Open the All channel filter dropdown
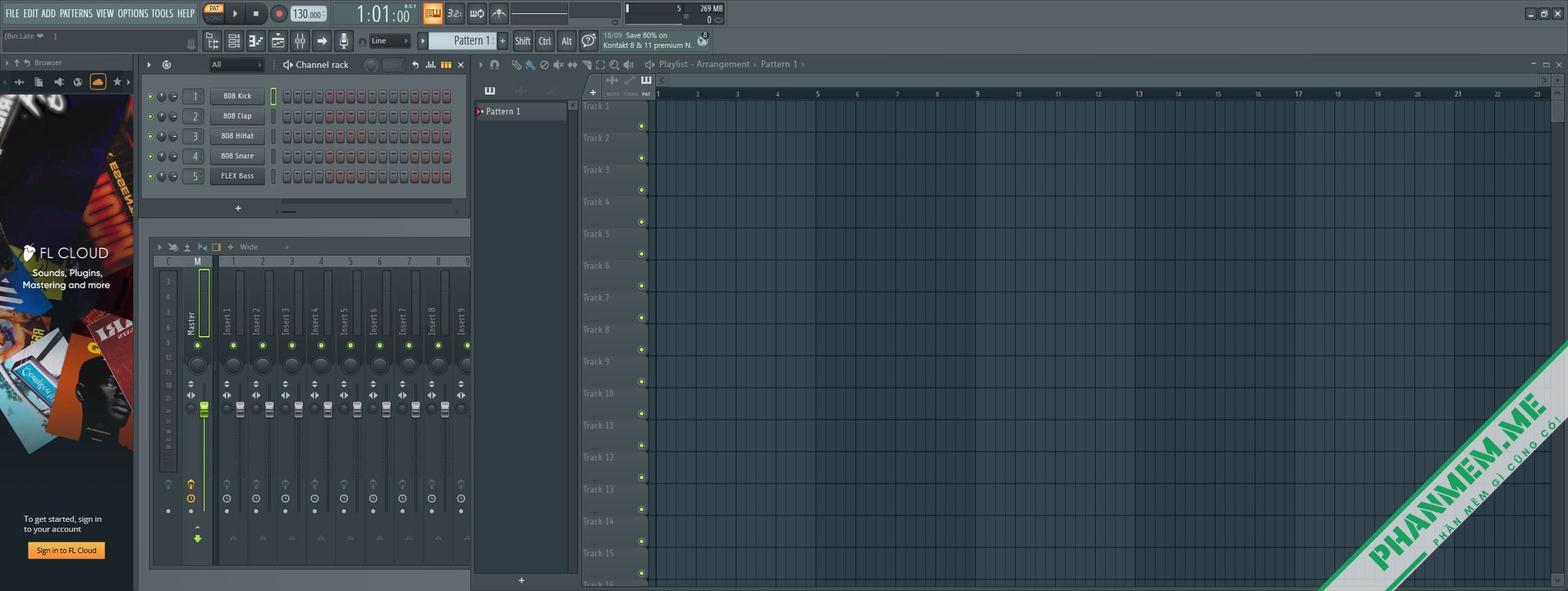This screenshot has height=591, width=1568. point(237,65)
